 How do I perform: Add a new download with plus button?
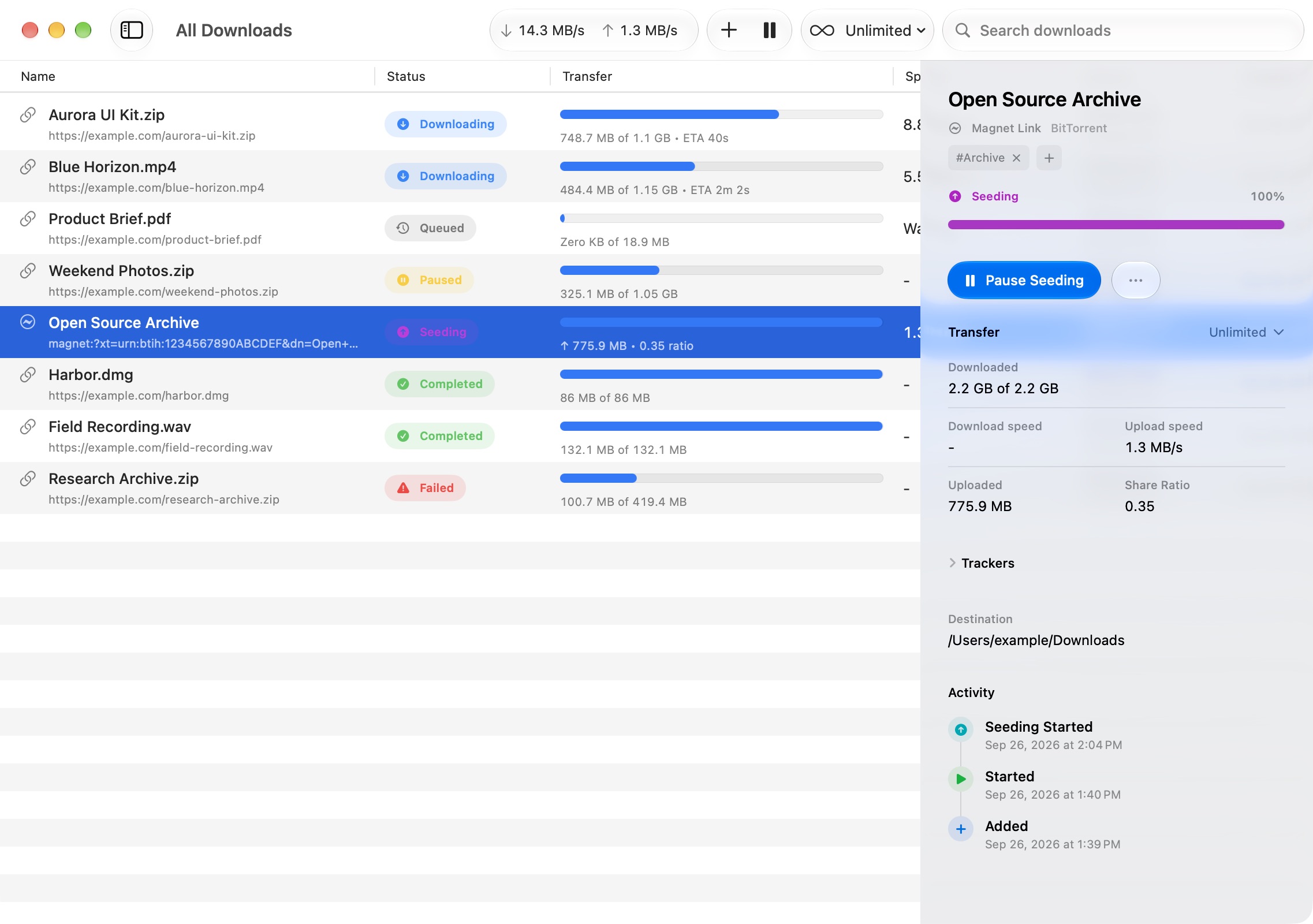coord(729,30)
